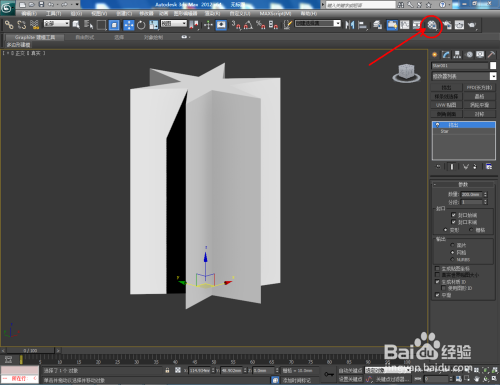Screen dimensions: 500x385
Task: Open Edit Named Selection Sets
Action: coord(288,25)
